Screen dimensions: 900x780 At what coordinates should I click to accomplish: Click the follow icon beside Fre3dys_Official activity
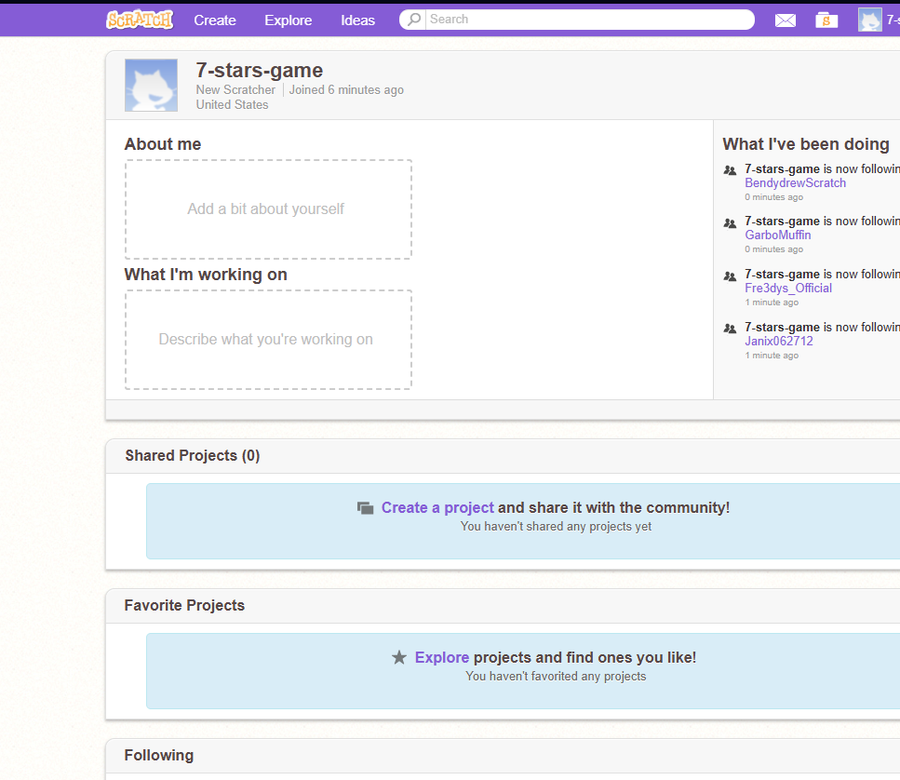730,276
